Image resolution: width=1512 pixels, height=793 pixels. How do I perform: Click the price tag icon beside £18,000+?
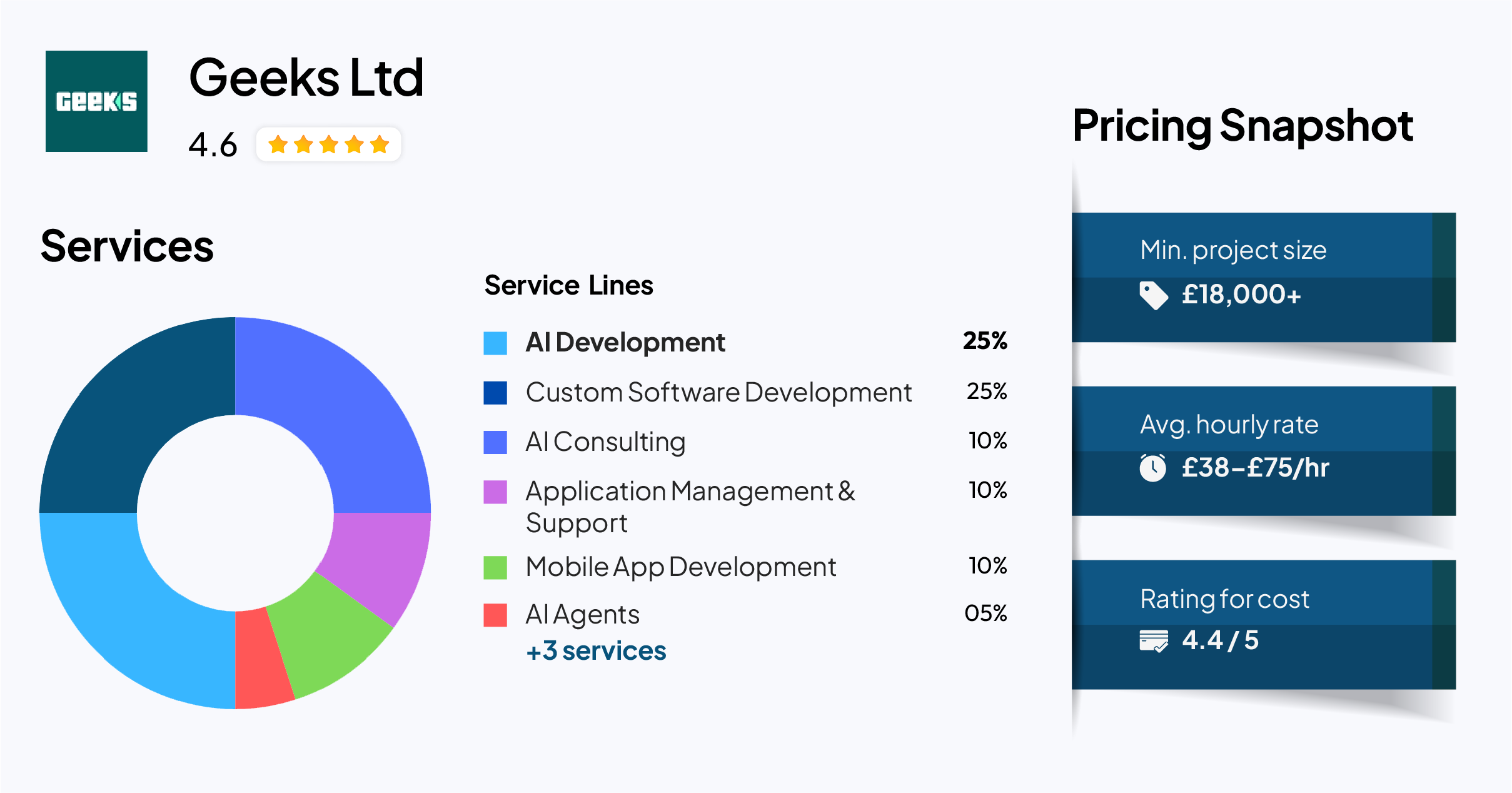pyautogui.click(x=1154, y=295)
